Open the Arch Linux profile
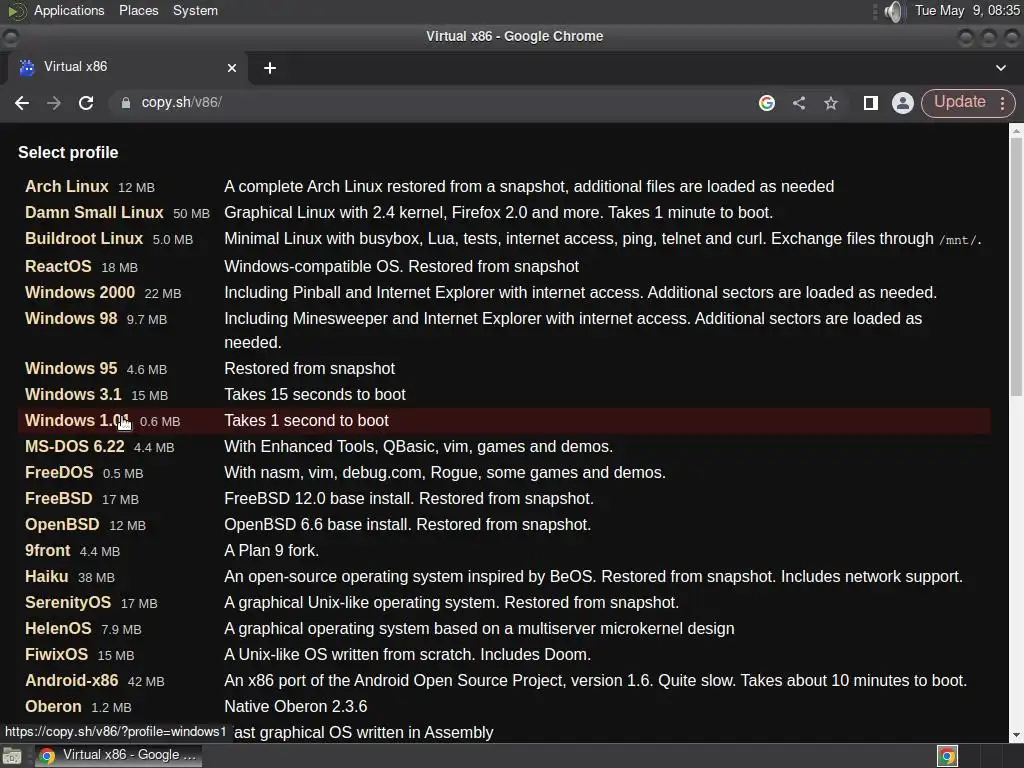The image size is (1024, 768). pyautogui.click(x=67, y=186)
